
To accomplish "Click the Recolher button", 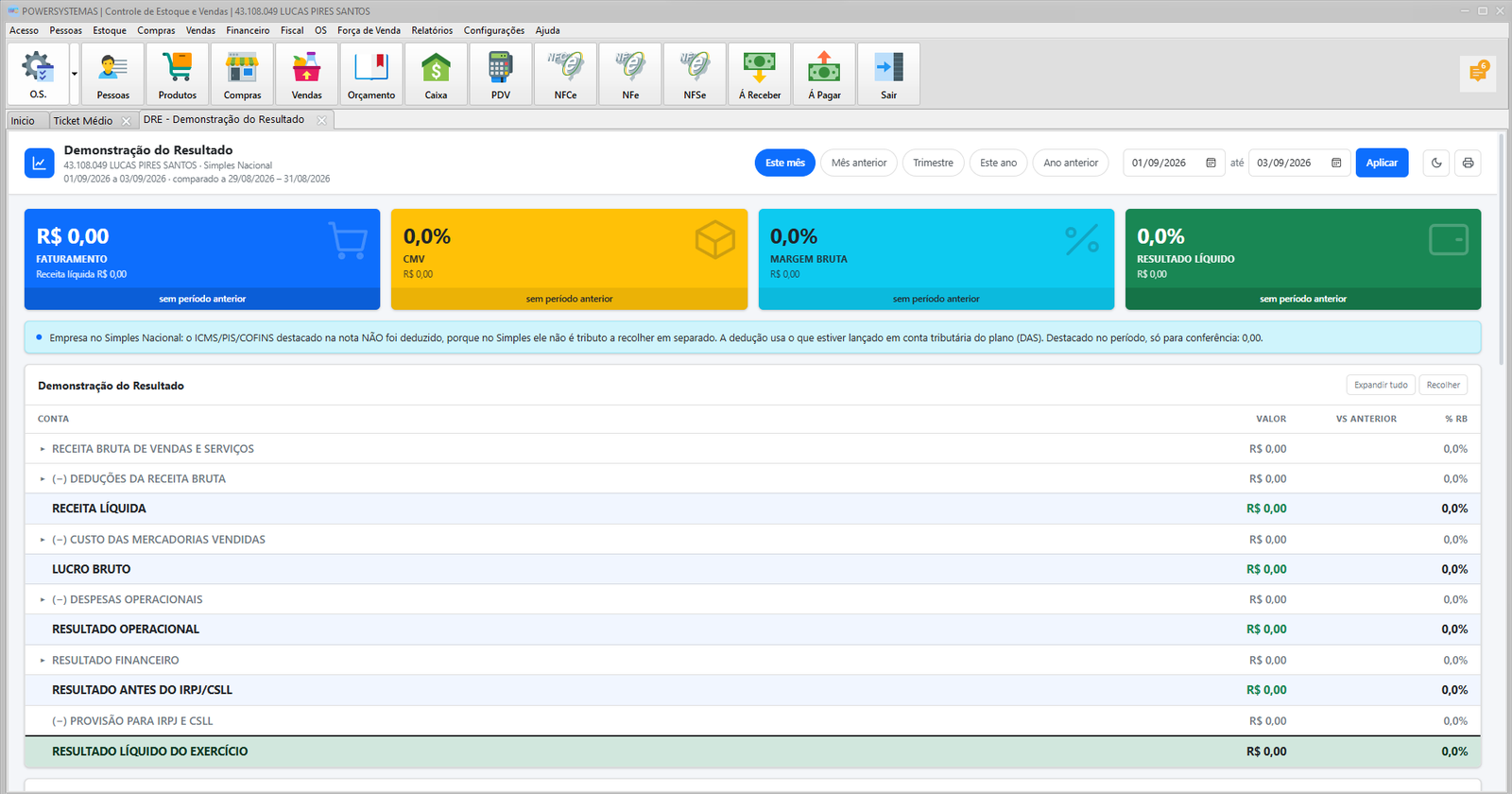I will point(1443,385).
